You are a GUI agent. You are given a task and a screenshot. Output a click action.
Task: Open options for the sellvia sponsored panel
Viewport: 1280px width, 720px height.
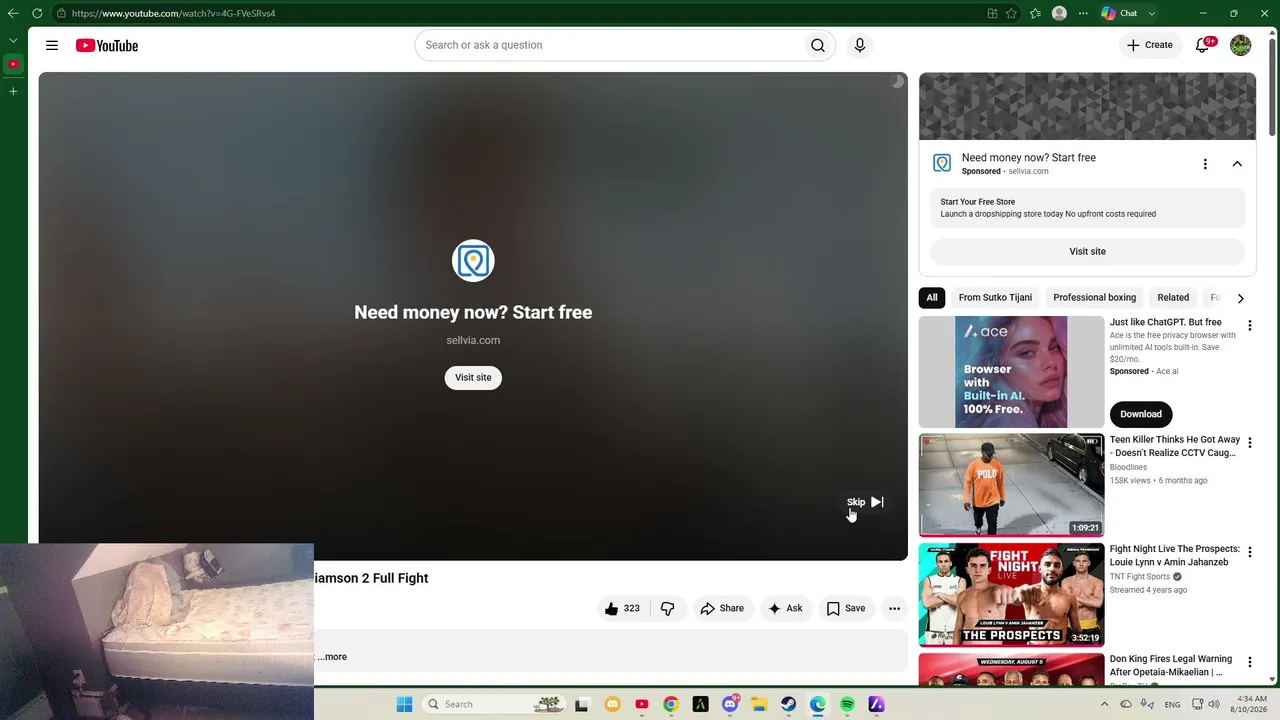(x=1205, y=164)
